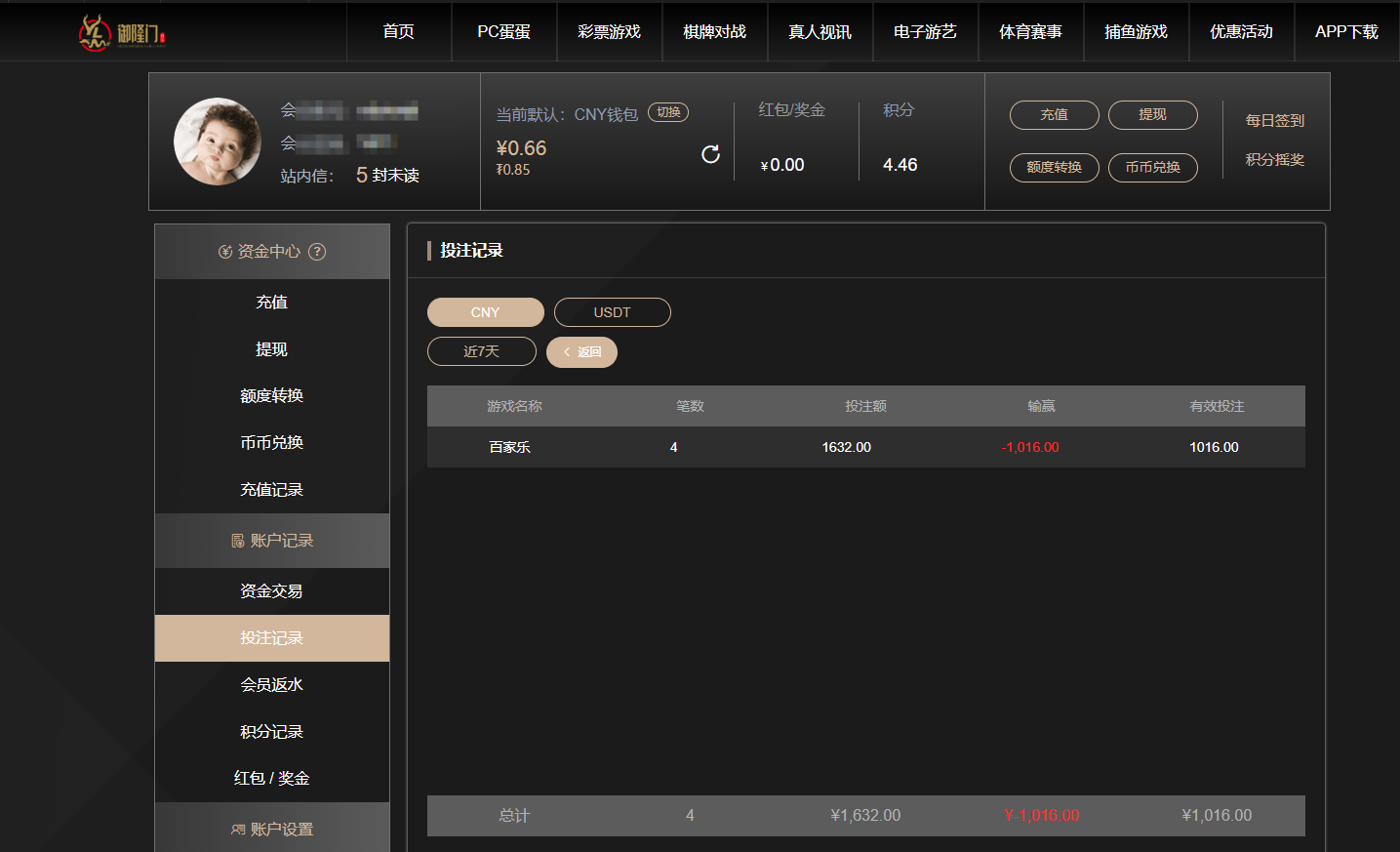Select the USDT currency tab
1400x852 pixels.
tap(613, 312)
